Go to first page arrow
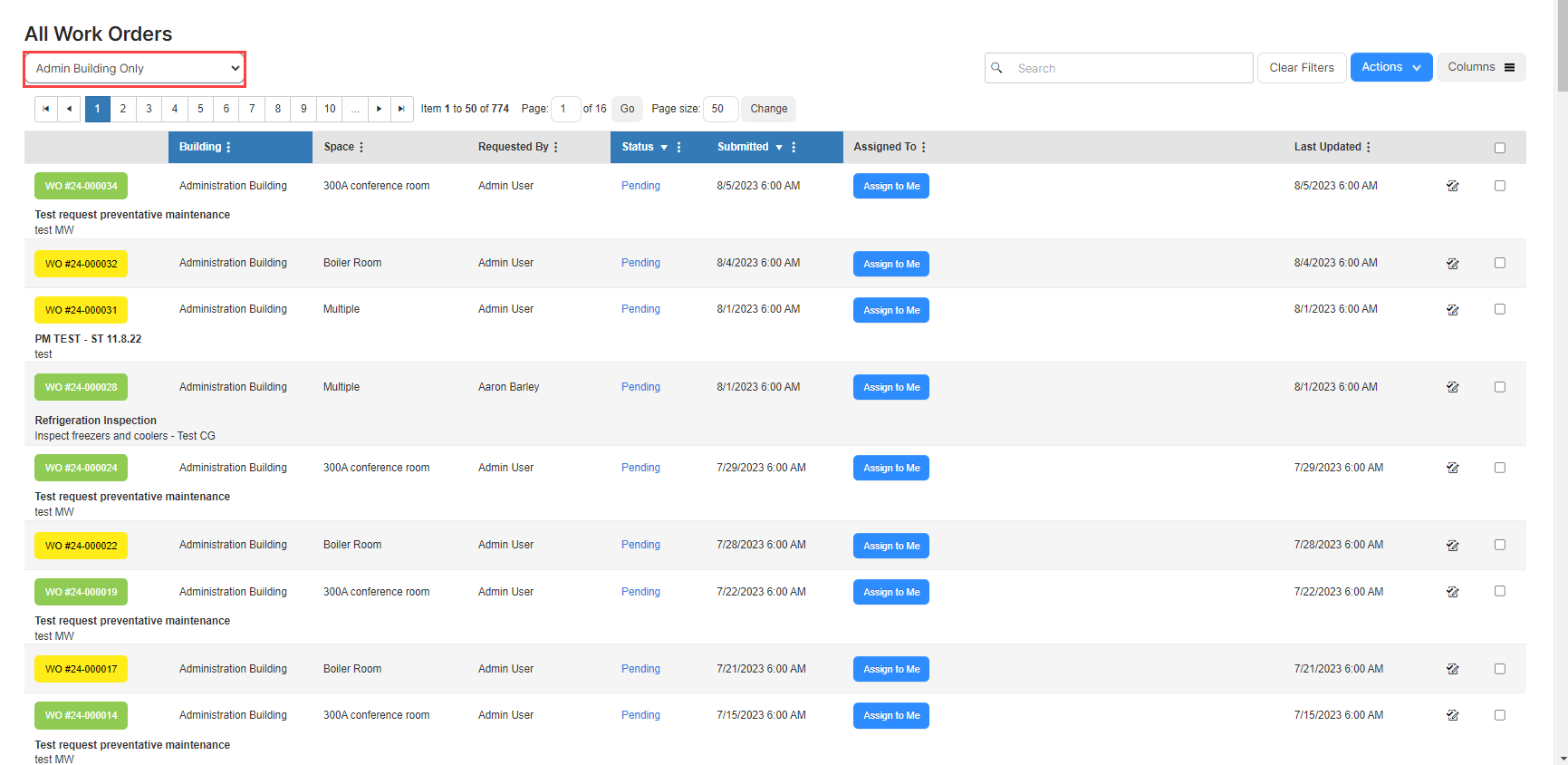The width and height of the screenshot is (1568, 765). [46, 109]
